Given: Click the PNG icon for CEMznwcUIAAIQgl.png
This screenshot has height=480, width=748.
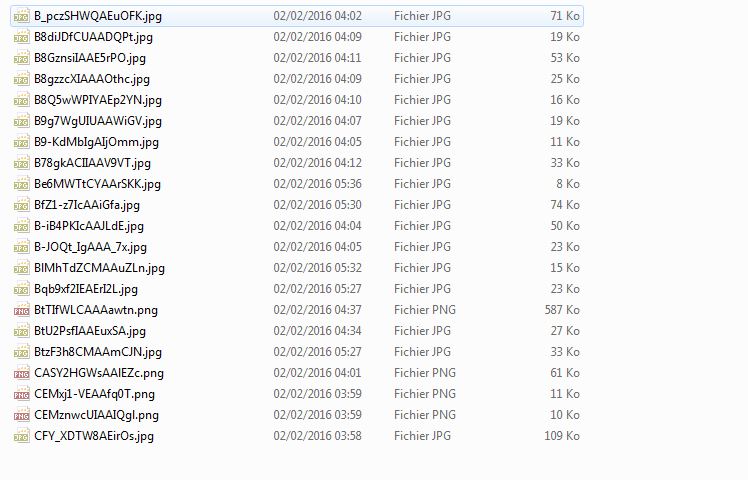Looking at the screenshot, I should point(21,415).
